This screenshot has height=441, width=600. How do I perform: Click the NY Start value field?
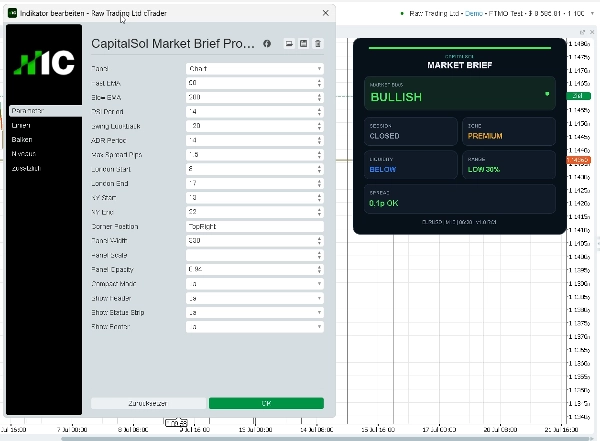pyautogui.click(x=255, y=198)
